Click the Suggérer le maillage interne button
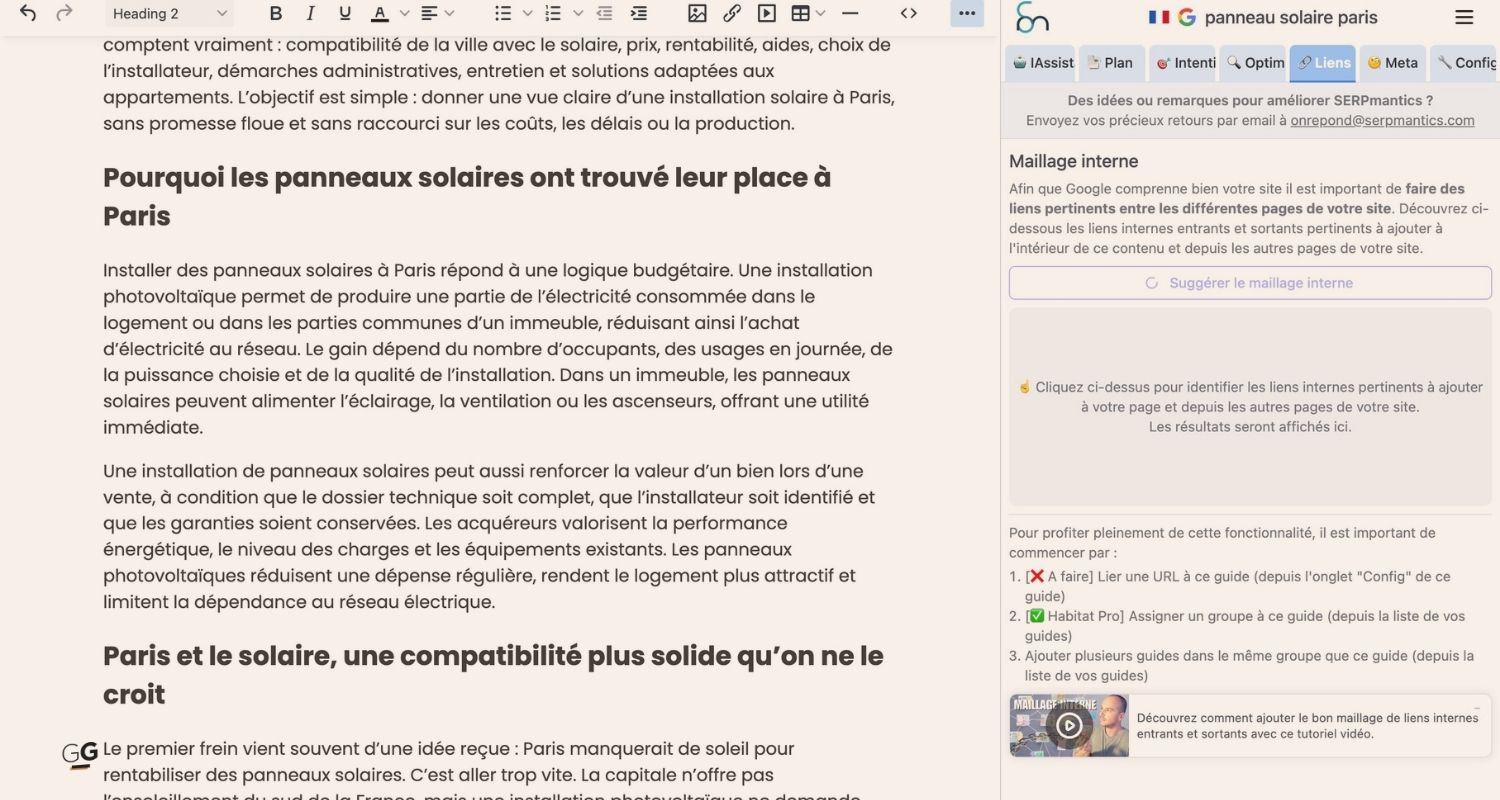1500x800 pixels. point(1249,283)
